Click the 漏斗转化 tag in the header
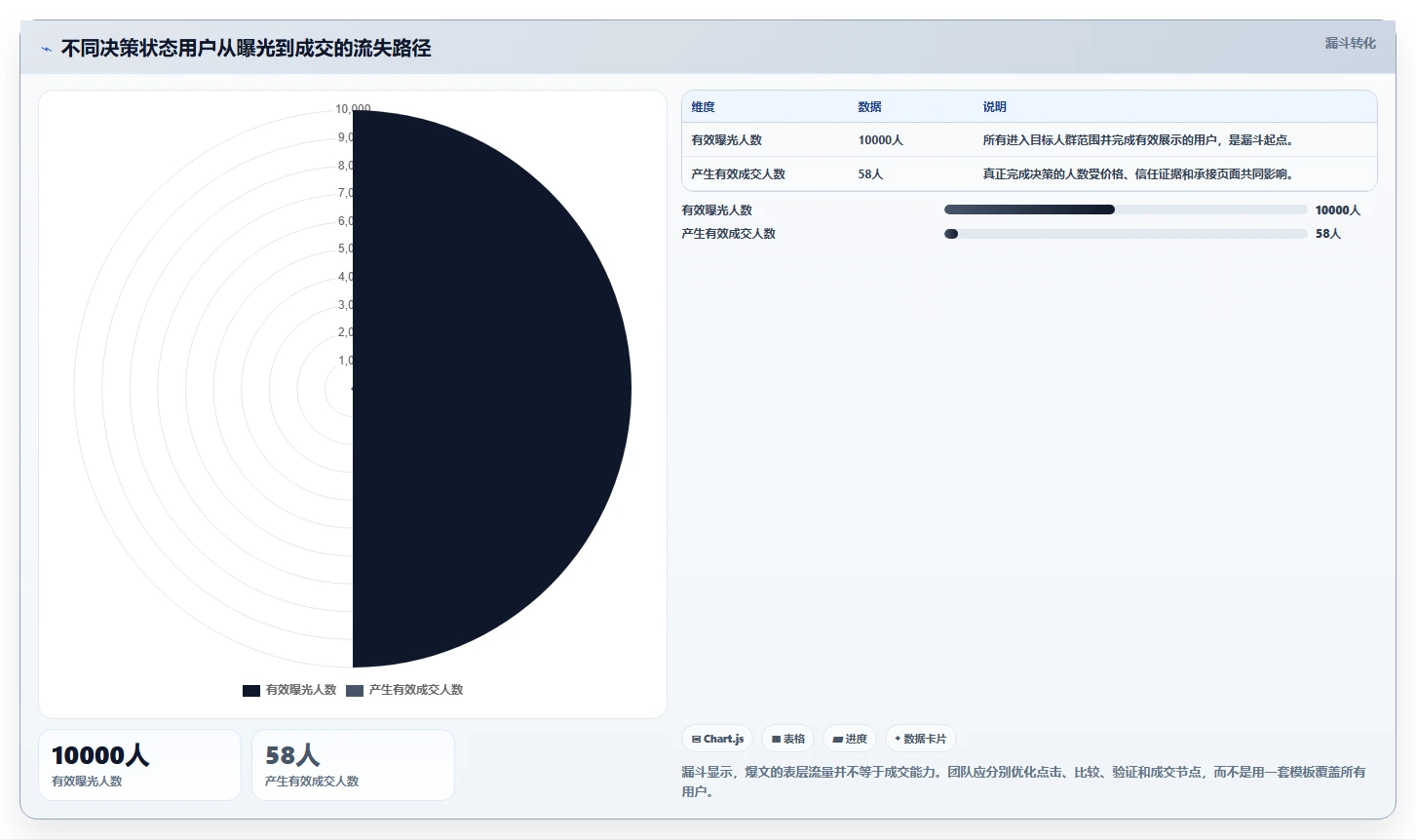Image resolution: width=1416 pixels, height=840 pixels. (x=1350, y=43)
